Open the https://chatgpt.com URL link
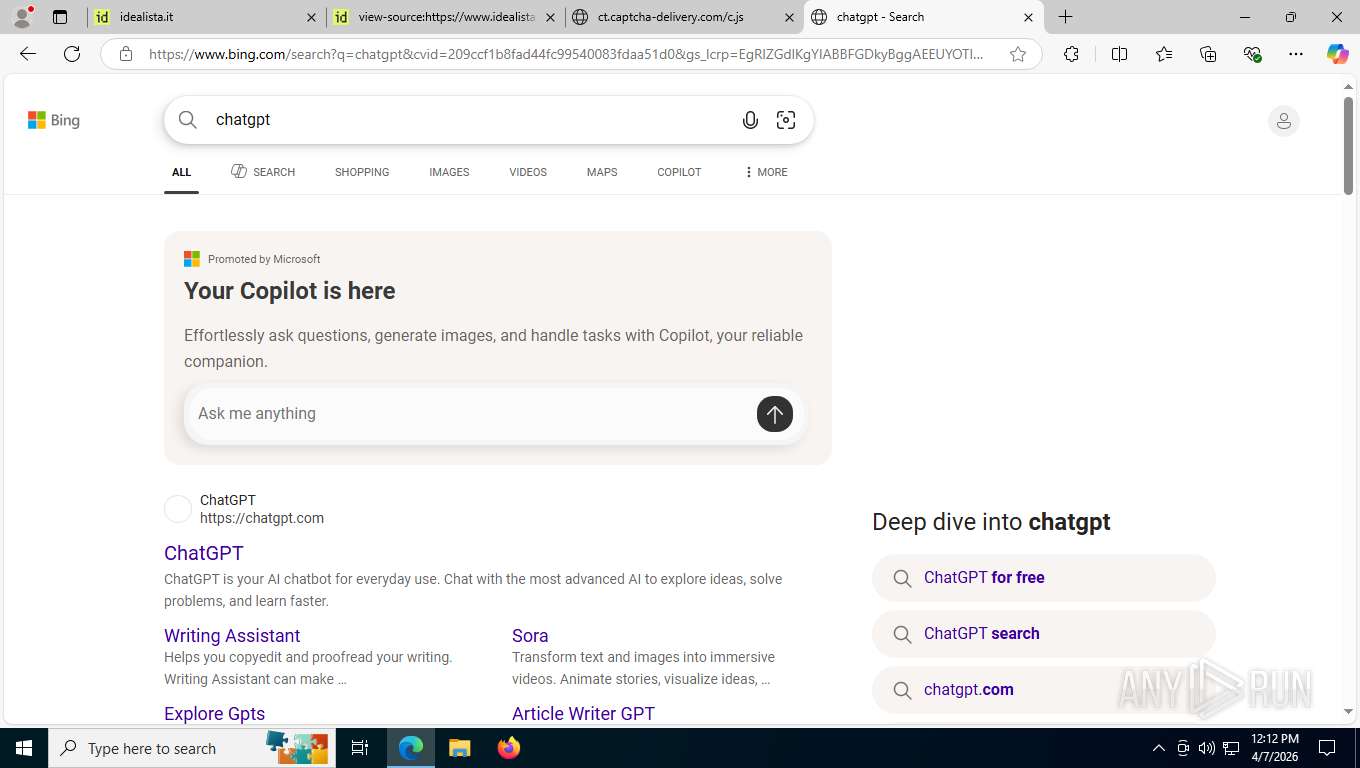Image resolution: width=1360 pixels, height=768 pixels. (262, 518)
